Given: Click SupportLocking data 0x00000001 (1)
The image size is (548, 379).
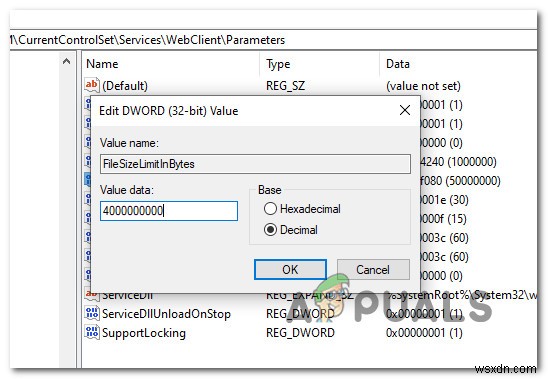Looking at the screenshot, I should point(424,332).
